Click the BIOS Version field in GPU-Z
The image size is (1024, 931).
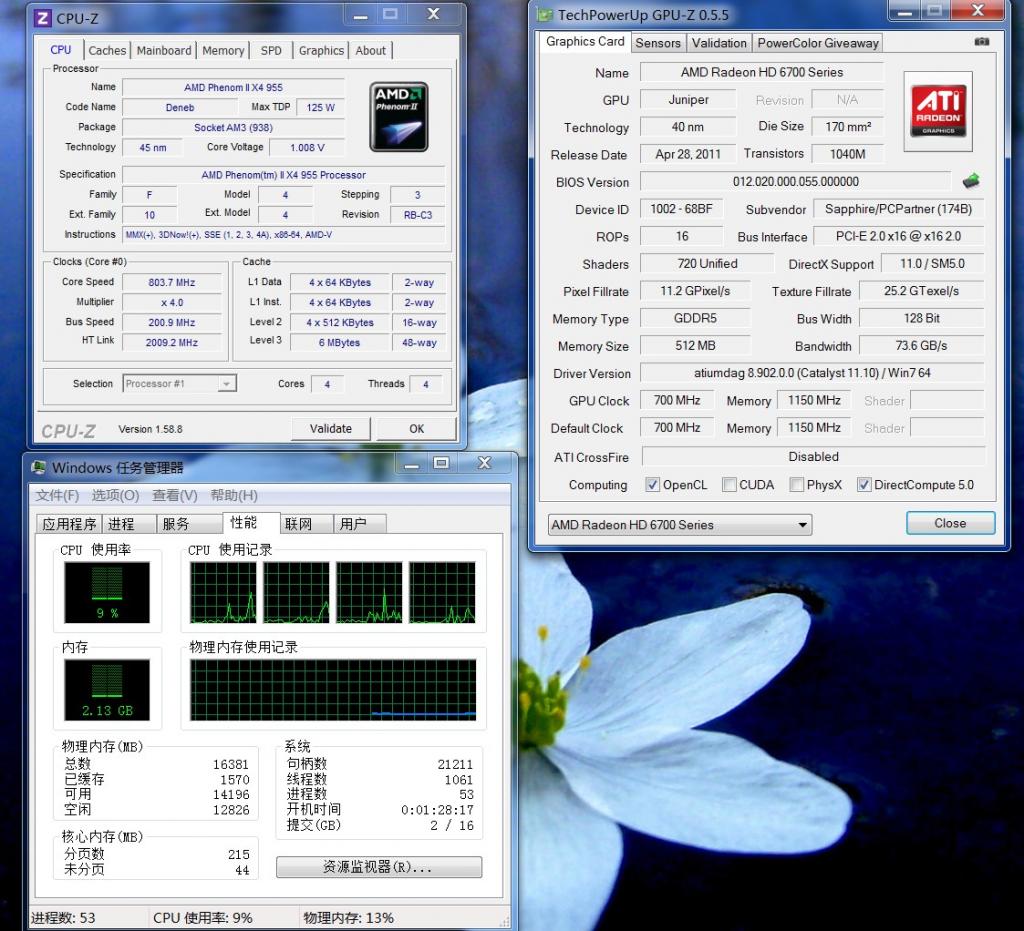[x=795, y=181]
